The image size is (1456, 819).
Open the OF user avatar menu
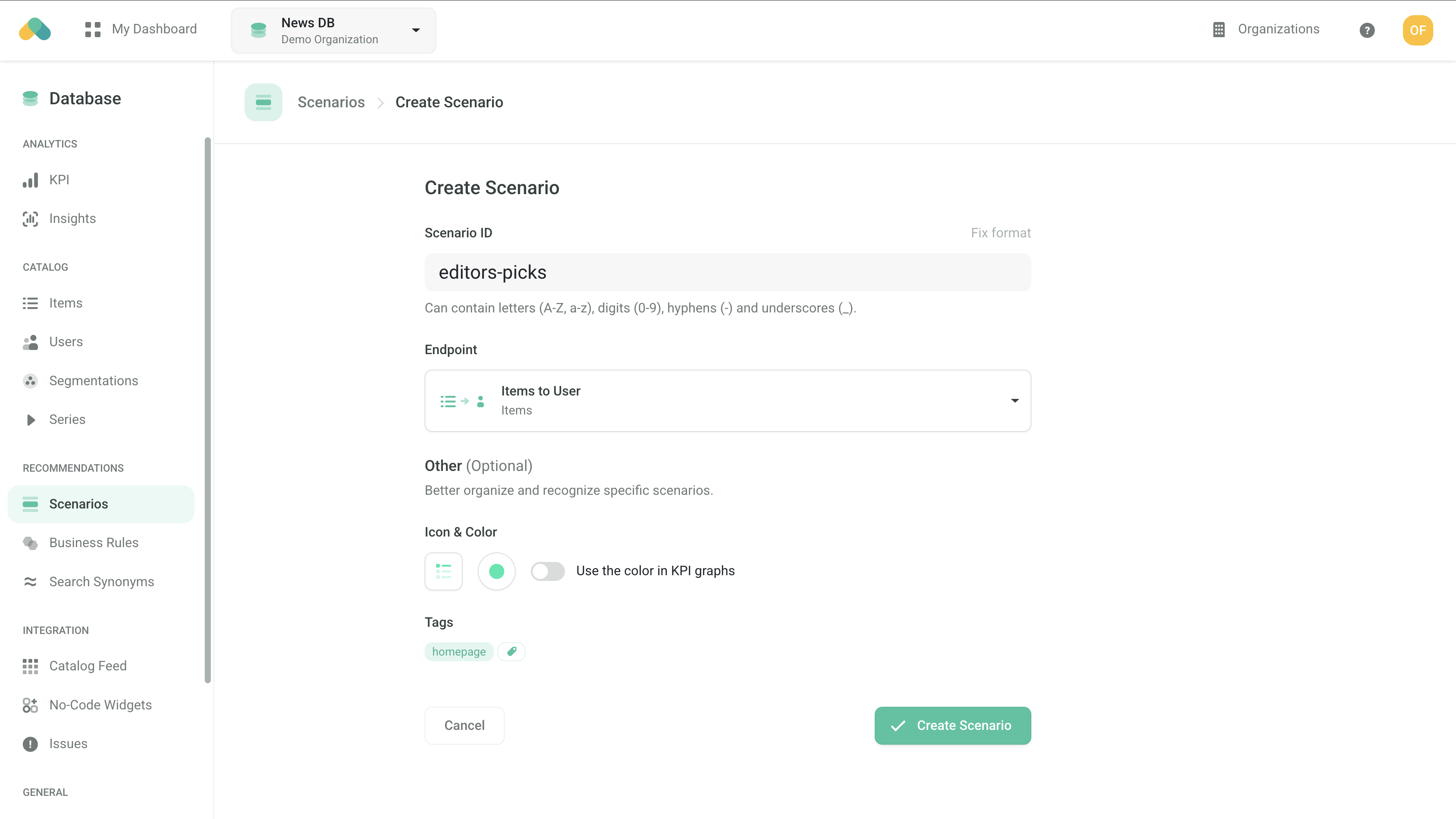1418,30
